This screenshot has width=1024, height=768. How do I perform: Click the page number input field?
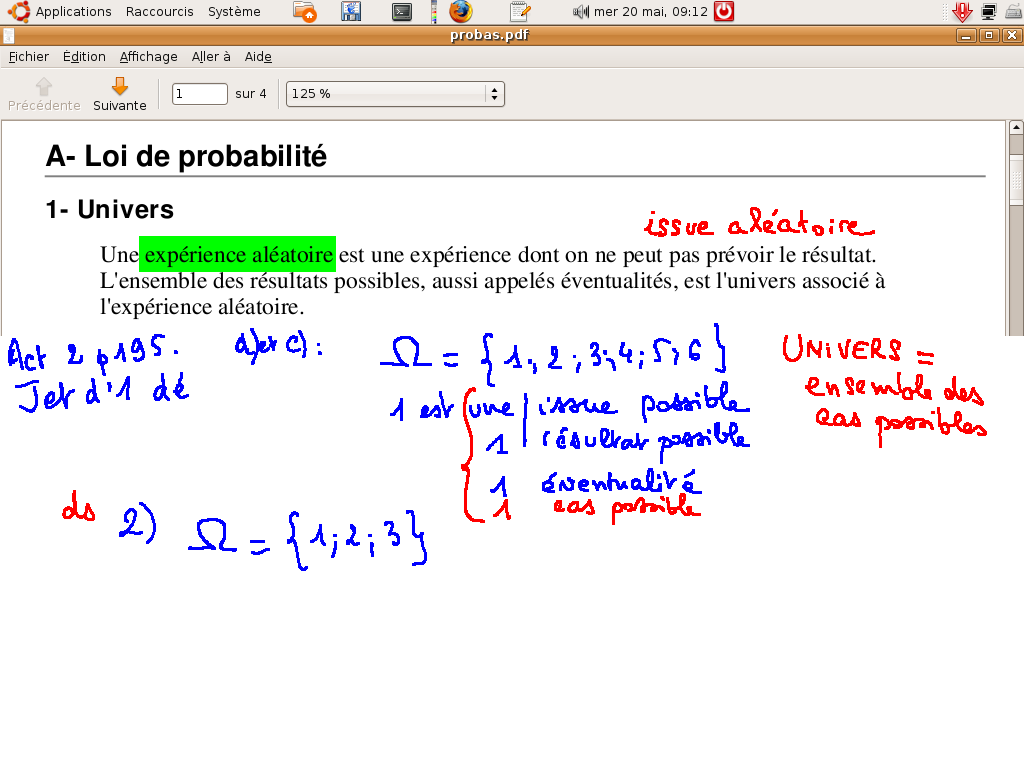pos(200,94)
